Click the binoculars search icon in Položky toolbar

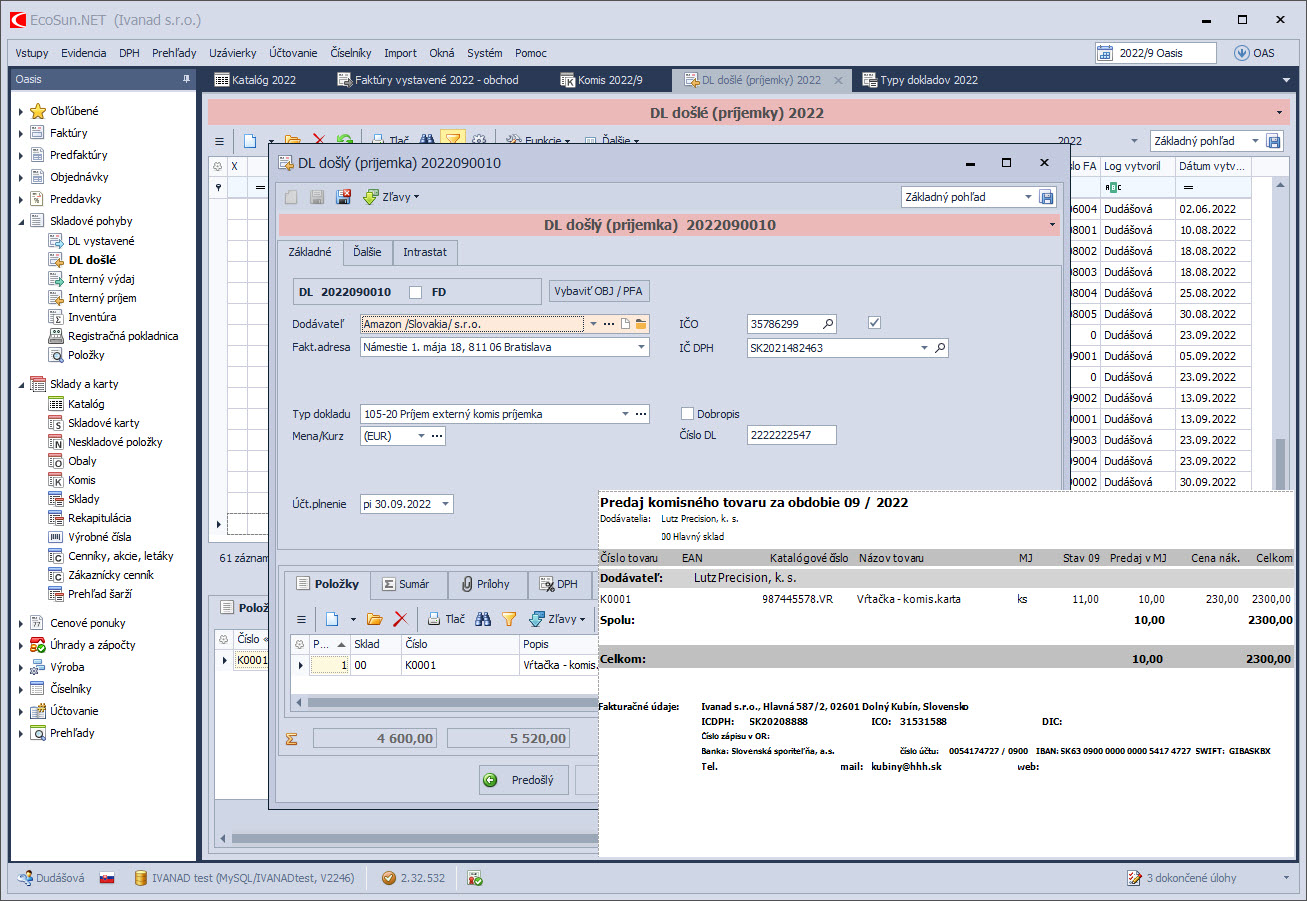pos(483,619)
